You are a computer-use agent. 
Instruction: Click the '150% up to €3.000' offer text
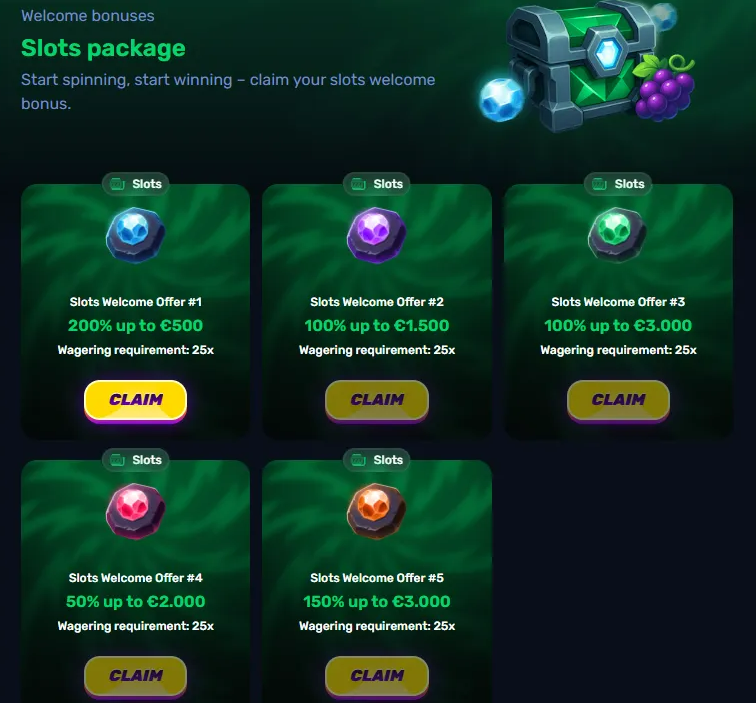[377, 601]
